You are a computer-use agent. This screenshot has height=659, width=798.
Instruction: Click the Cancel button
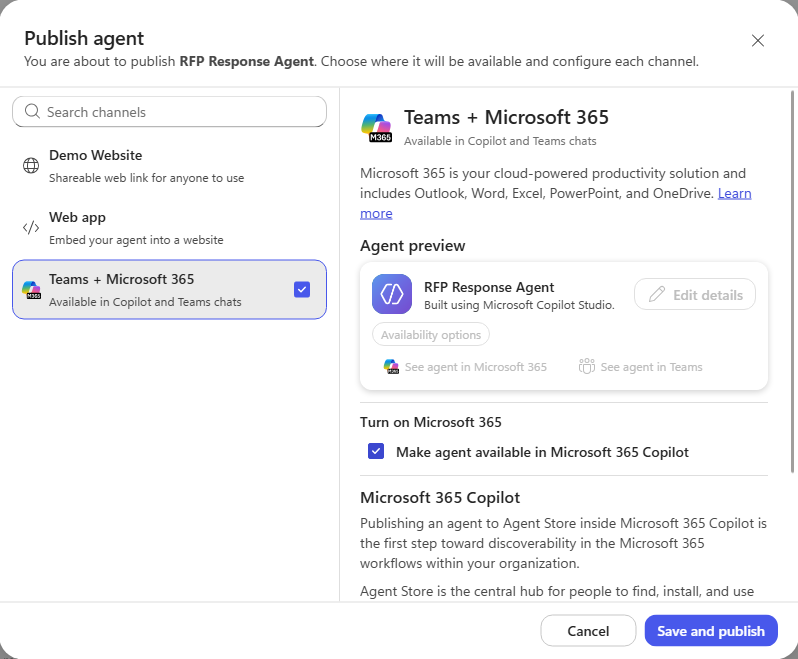coord(588,631)
